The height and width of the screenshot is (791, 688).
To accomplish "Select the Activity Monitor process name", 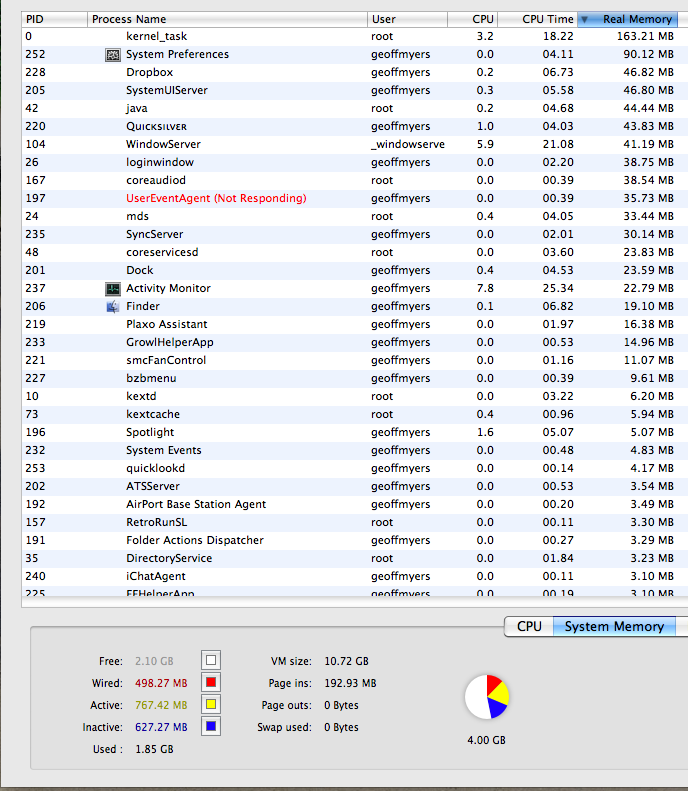I will click(168, 289).
